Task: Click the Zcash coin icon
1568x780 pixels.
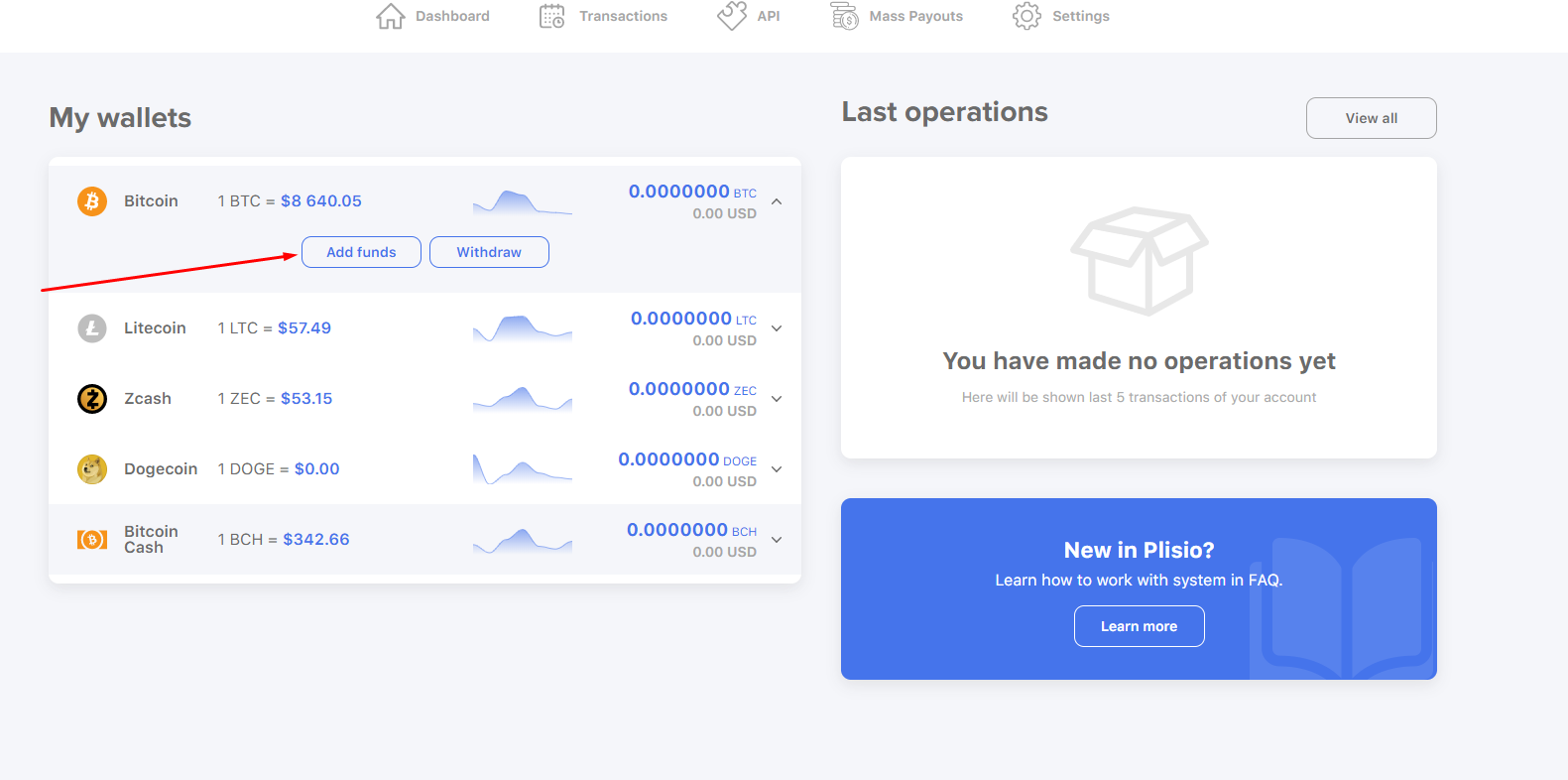Action: [x=92, y=399]
